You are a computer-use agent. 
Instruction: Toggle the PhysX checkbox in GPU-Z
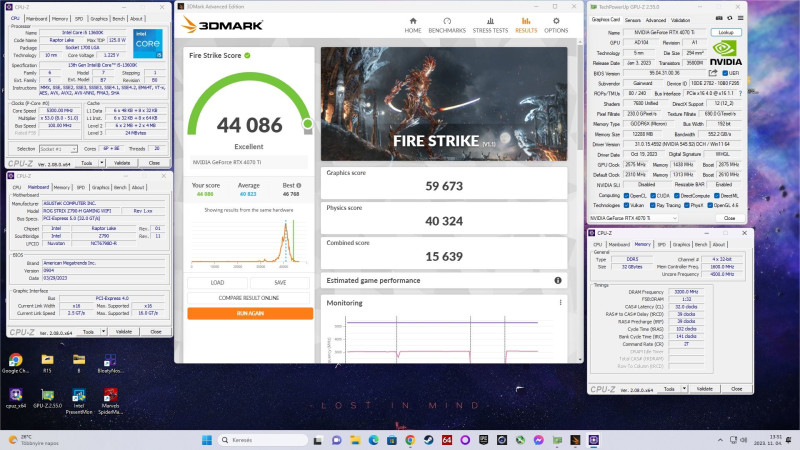687,205
